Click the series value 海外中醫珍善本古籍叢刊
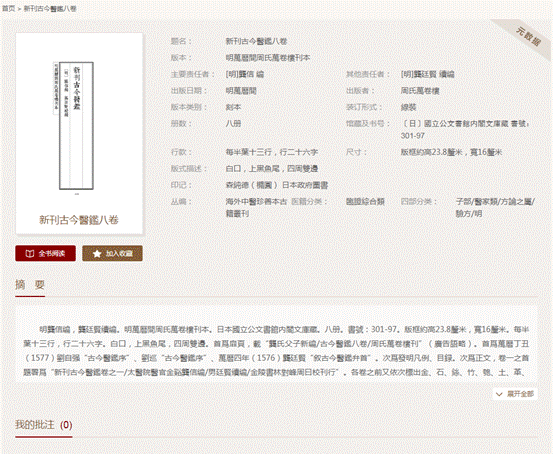 [x=256, y=207]
